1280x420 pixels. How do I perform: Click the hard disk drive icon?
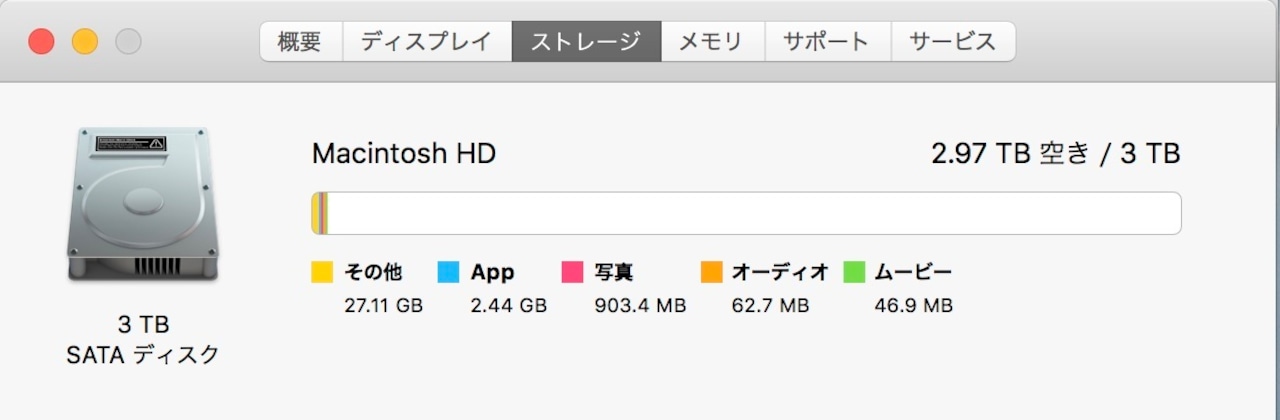pos(141,205)
